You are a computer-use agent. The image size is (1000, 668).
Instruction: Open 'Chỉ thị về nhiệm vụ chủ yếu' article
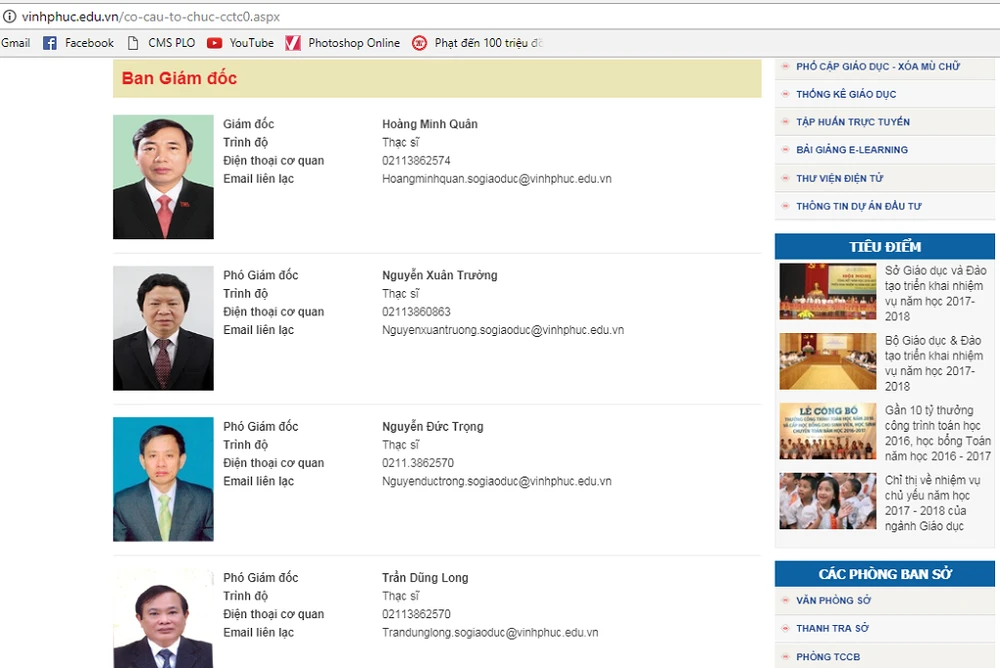pyautogui.click(x=933, y=503)
